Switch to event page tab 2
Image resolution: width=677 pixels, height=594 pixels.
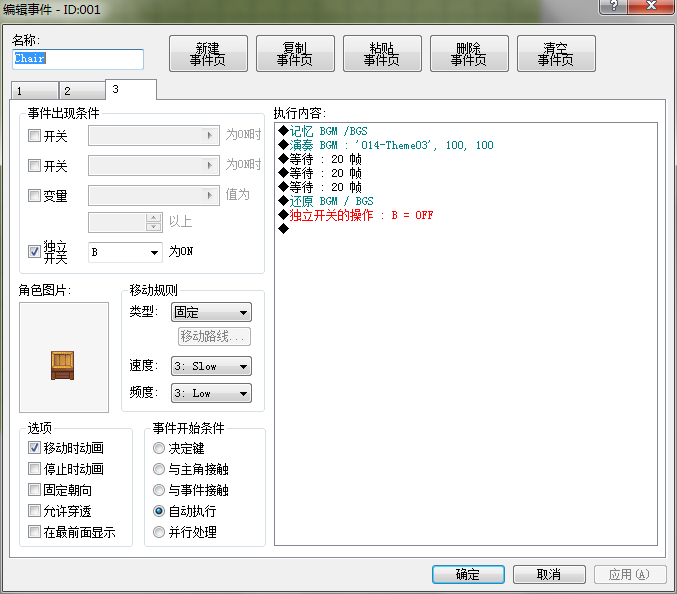pos(82,91)
